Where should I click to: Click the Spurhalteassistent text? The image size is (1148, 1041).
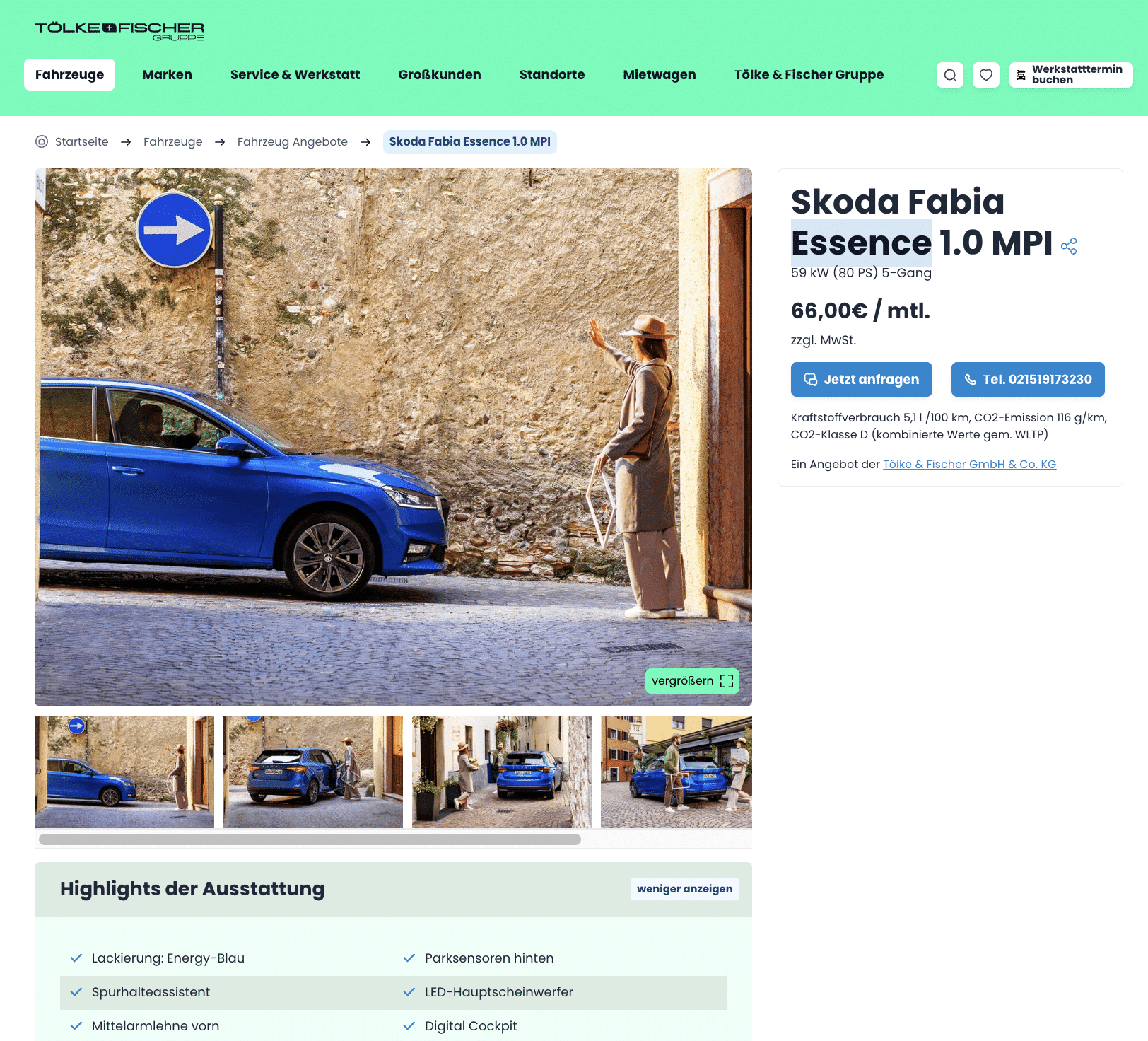point(151,992)
